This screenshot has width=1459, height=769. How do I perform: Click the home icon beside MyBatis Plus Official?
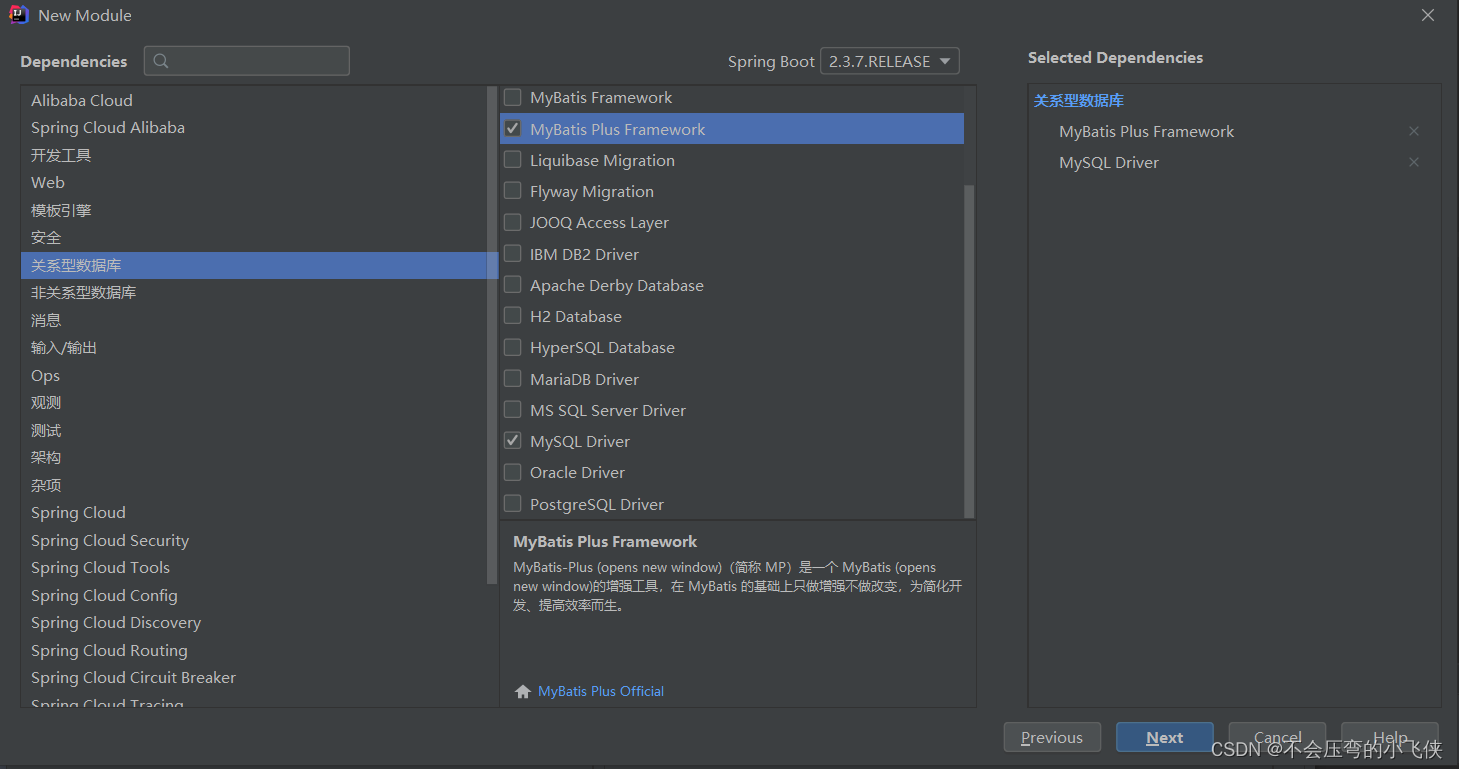[x=522, y=691]
